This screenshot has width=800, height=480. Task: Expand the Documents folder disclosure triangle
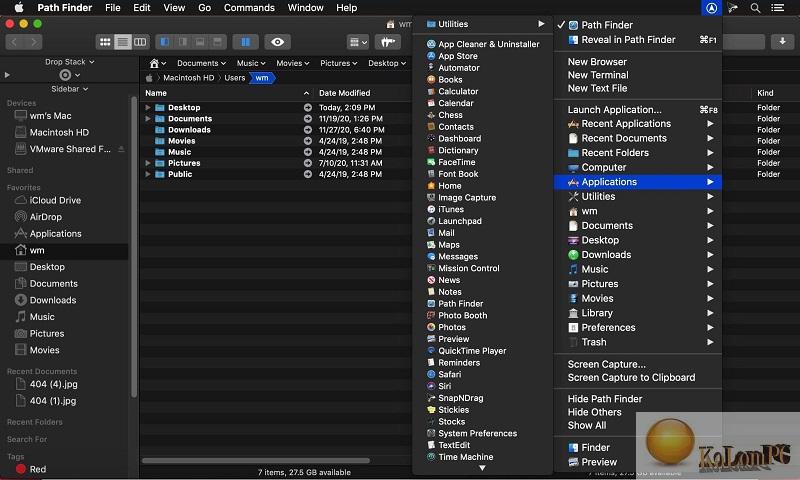pyautogui.click(x=147, y=119)
